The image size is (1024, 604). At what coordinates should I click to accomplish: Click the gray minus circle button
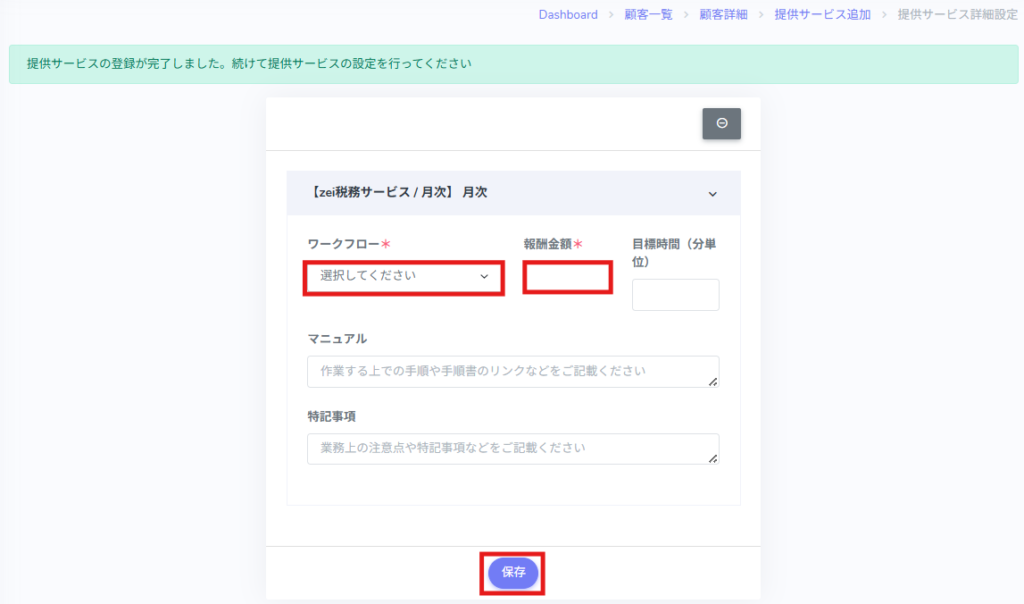[721, 124]
